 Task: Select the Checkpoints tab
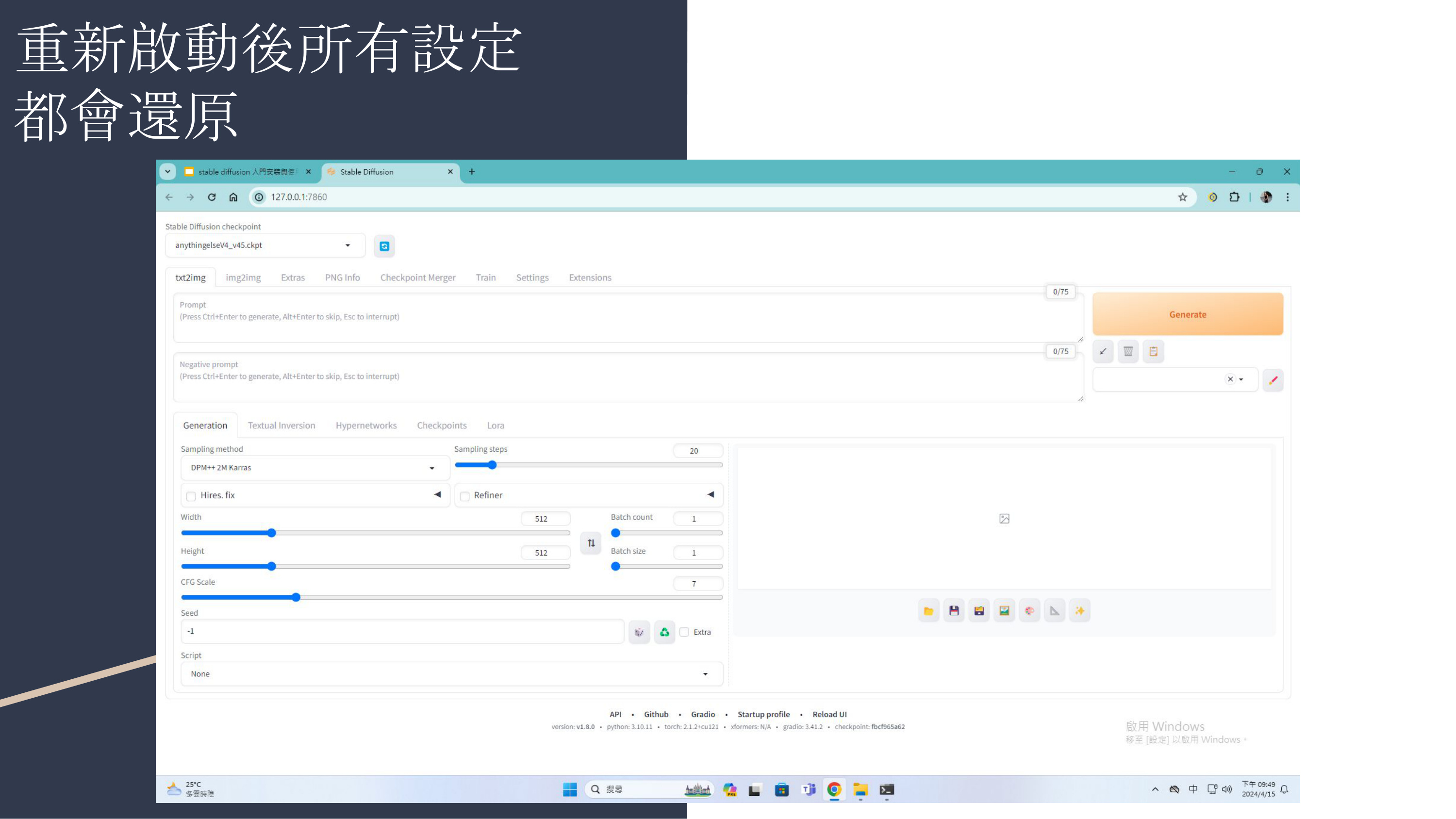click(442, 425)
